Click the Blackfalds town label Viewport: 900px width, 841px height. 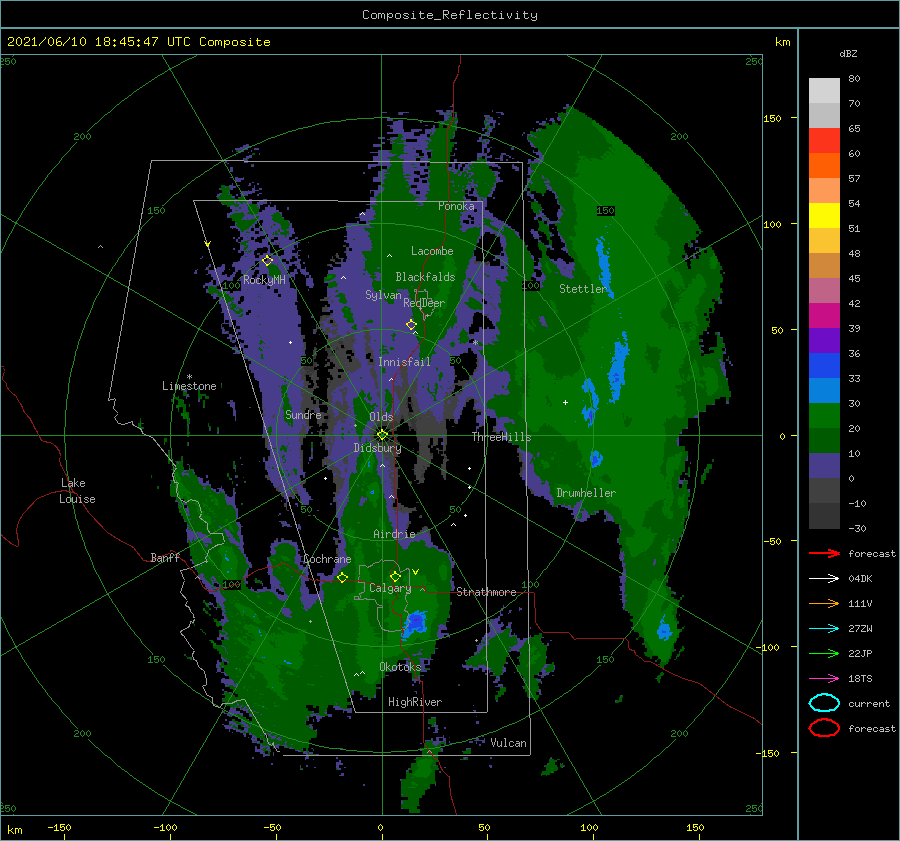425,277
